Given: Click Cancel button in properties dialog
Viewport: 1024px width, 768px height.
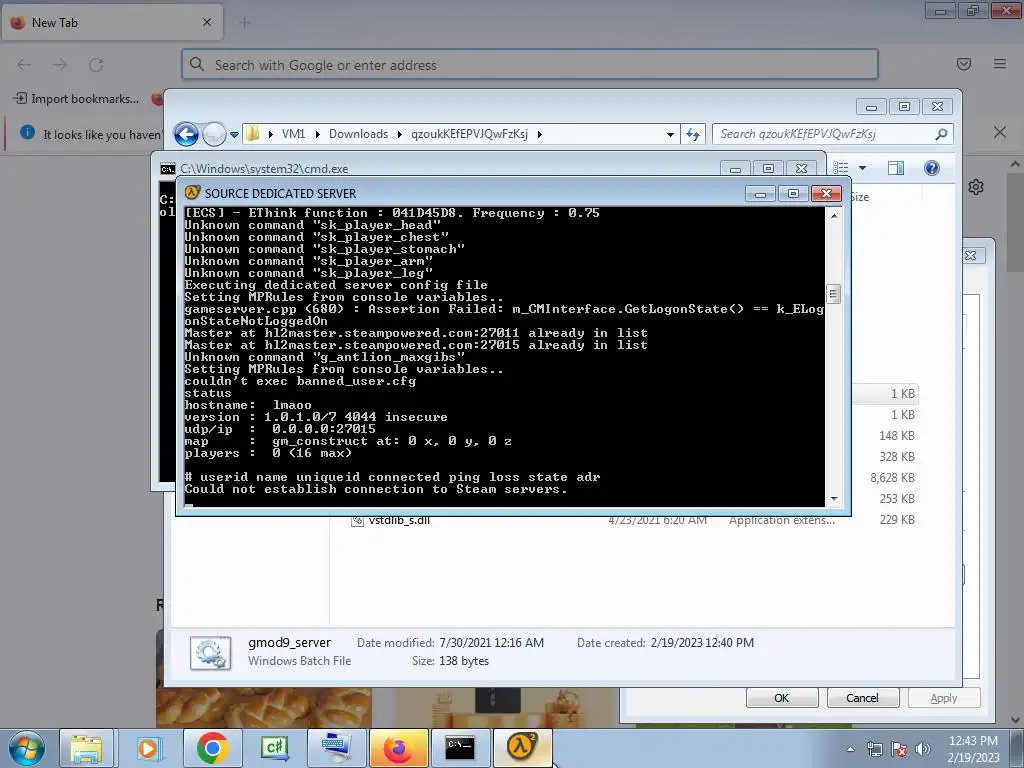Looking at the screenshot, I should [863, 697].
